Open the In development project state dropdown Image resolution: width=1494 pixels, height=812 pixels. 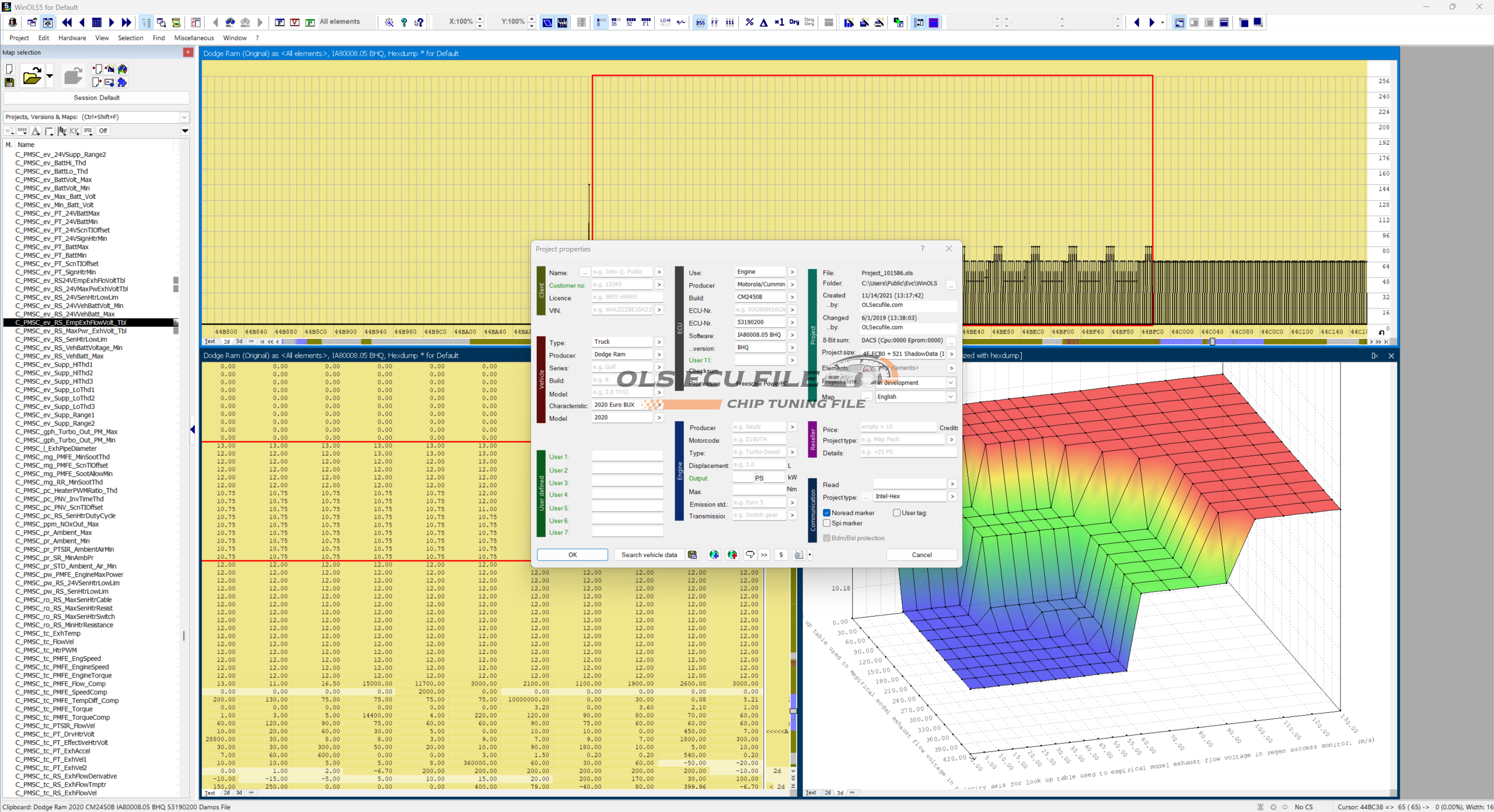point(951,383)
